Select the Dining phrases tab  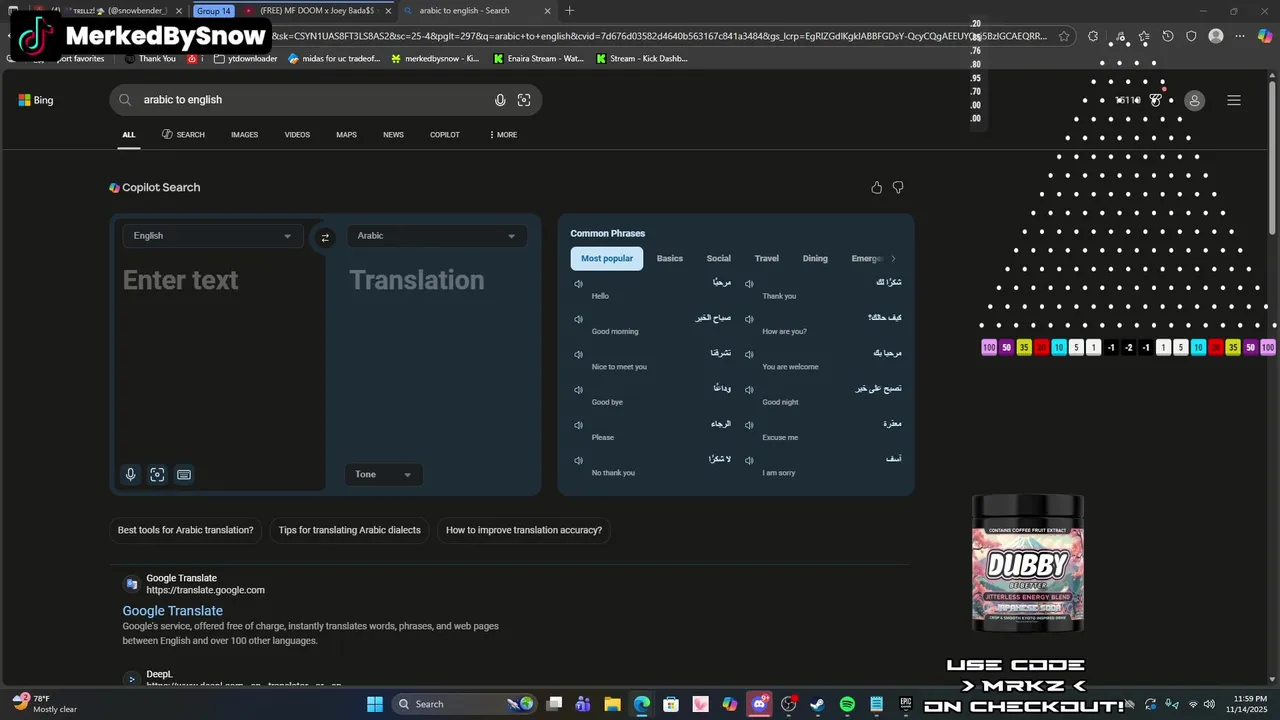[x=815, y=258]
